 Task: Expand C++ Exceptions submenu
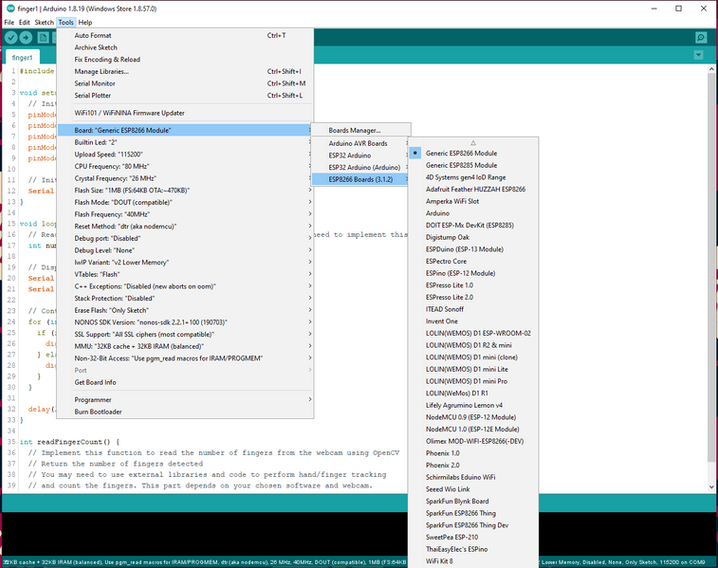pos(185,286)
